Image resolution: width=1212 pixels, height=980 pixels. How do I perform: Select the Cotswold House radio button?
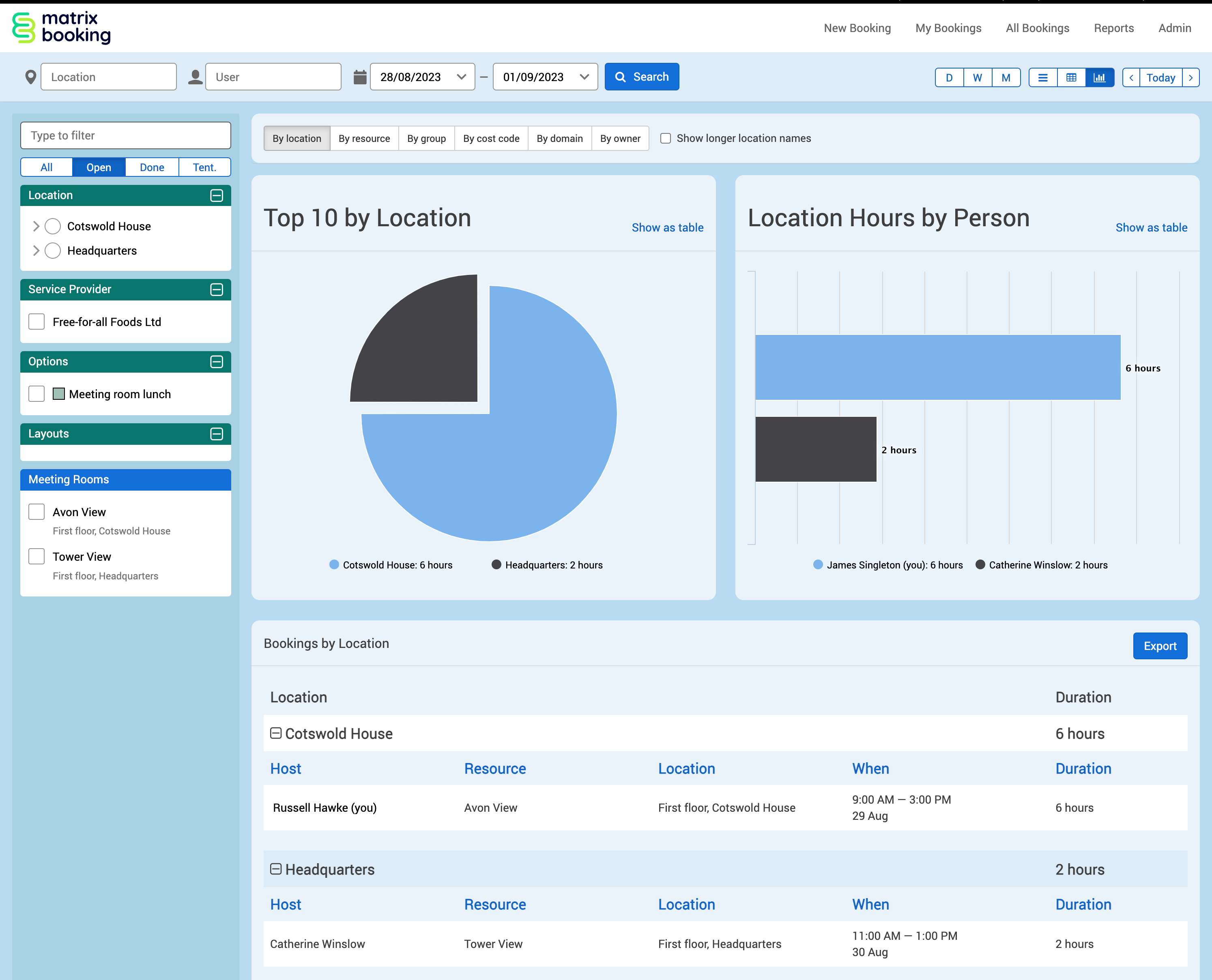tap(52, 226)
